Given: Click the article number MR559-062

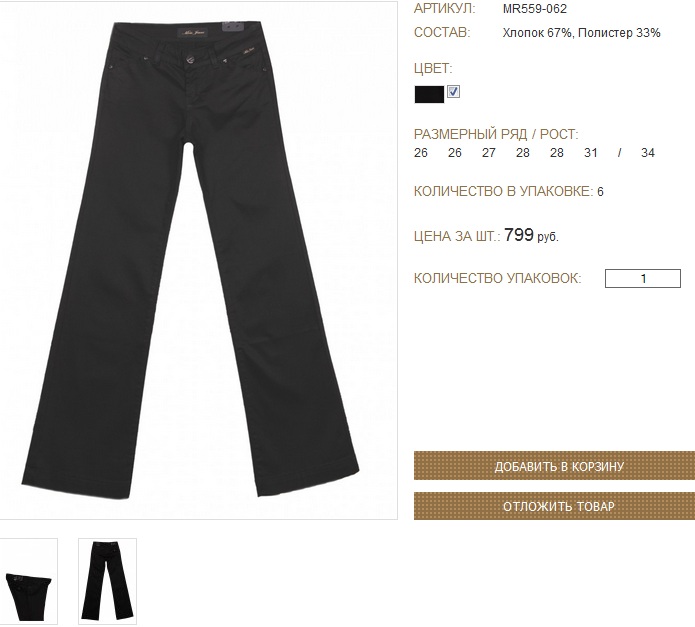Looking at the screenshot, I should pyautogui.click(x=535, y=9).
